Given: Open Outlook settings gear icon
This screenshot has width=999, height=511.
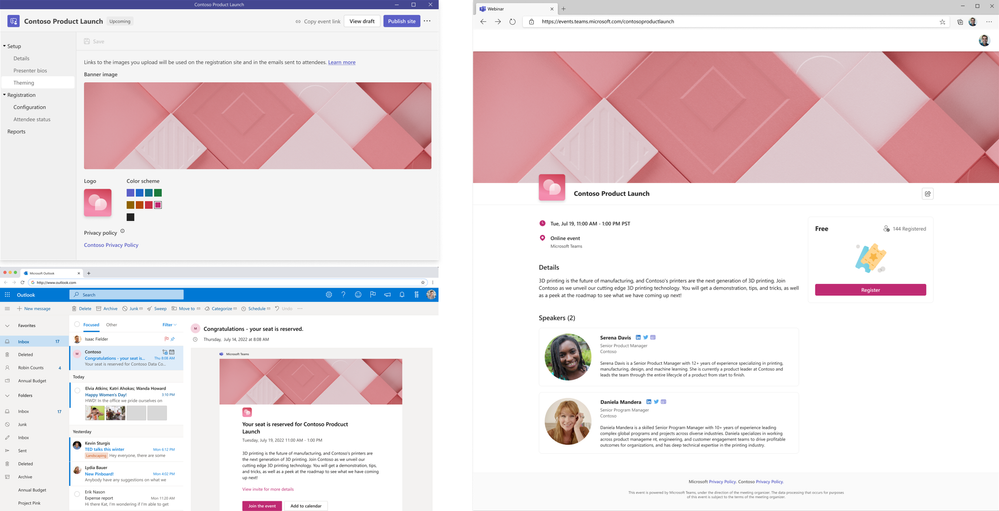Looking at the screenshot, I should pos(329,294).
